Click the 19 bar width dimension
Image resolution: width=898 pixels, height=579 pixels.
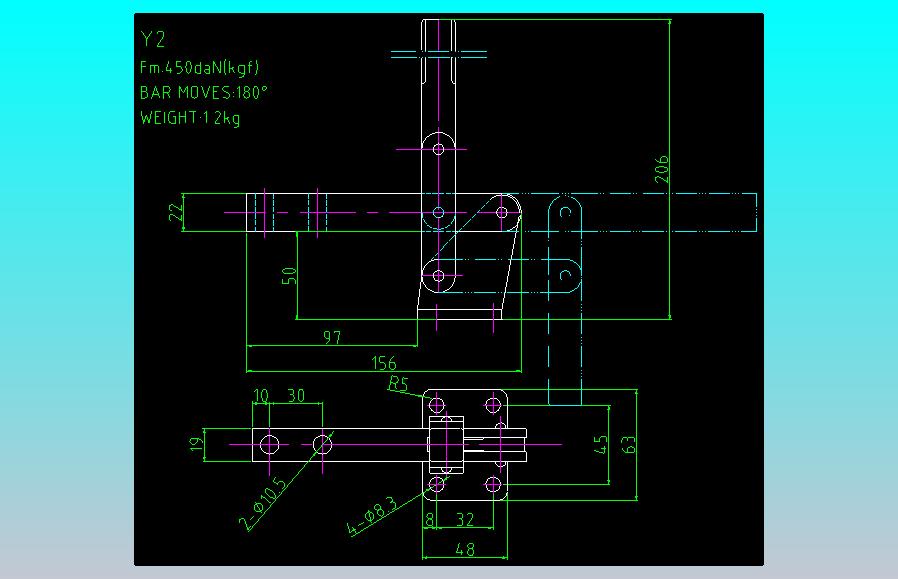196,444
